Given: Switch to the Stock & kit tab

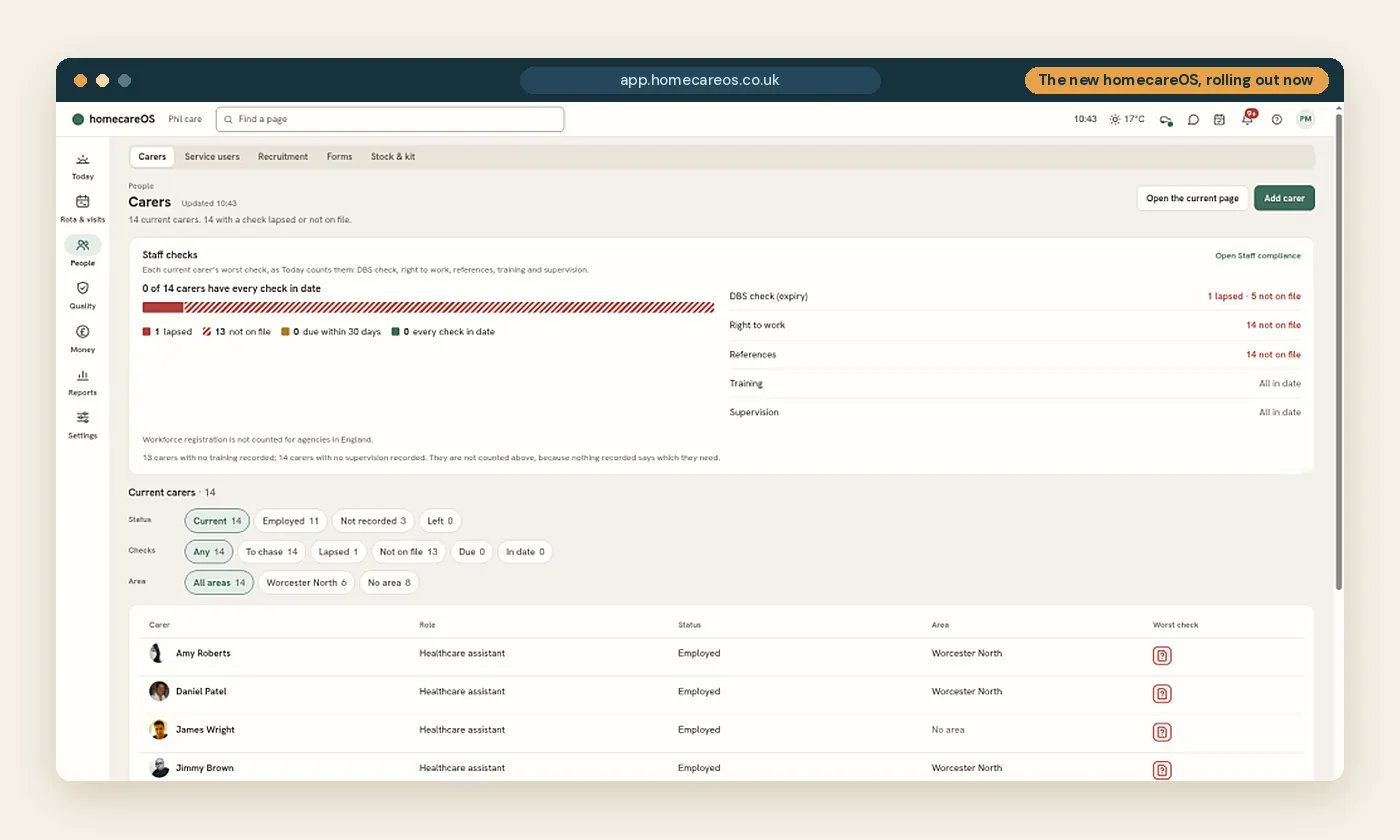Looking at the screenshot, I should (x=393, y=157).
